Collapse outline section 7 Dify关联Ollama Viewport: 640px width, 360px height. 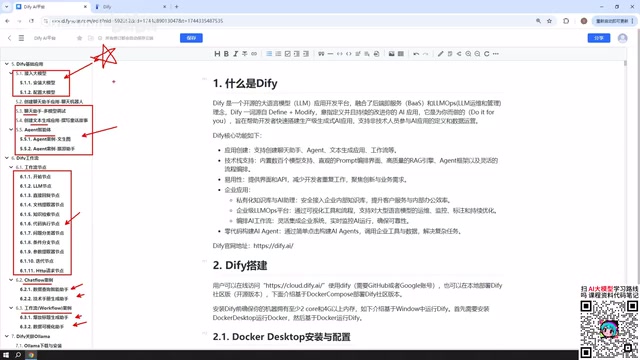click(x=7, y=336)
